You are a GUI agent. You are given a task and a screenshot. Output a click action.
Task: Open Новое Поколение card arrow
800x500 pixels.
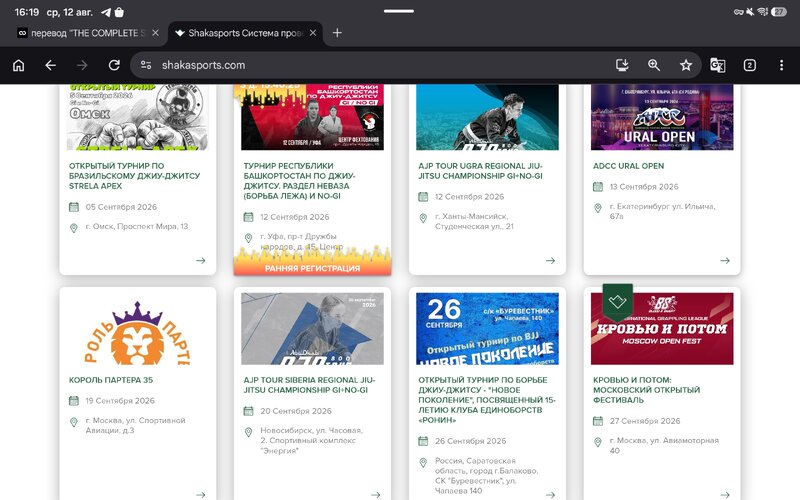point(550,495)
